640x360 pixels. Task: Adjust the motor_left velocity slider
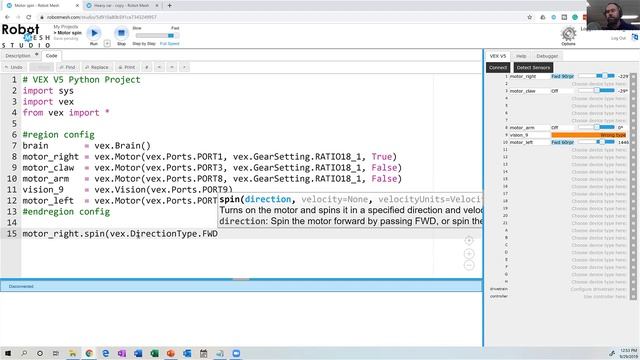[x=596, y=142]
